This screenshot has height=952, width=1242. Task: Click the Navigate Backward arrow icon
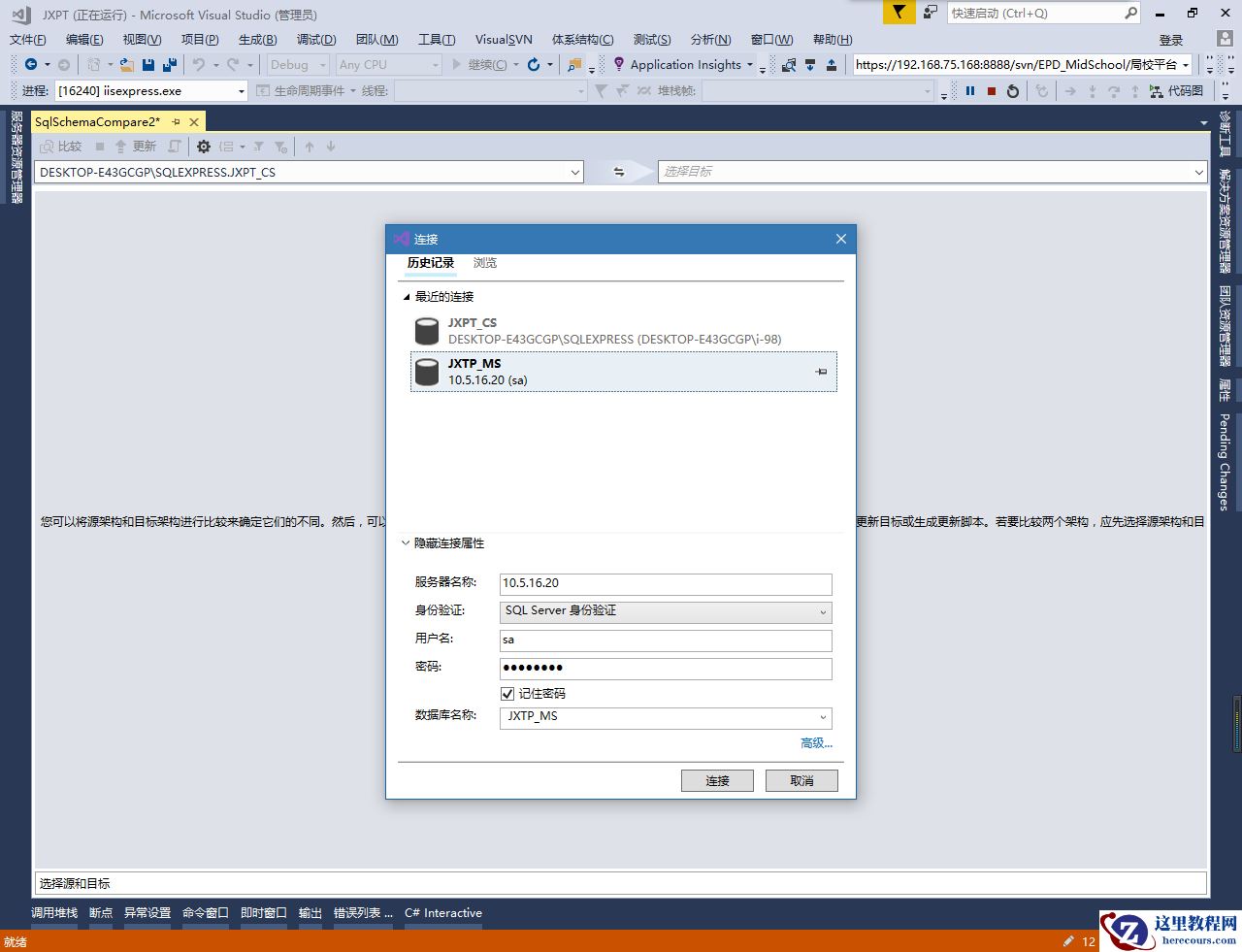point(31,65)
